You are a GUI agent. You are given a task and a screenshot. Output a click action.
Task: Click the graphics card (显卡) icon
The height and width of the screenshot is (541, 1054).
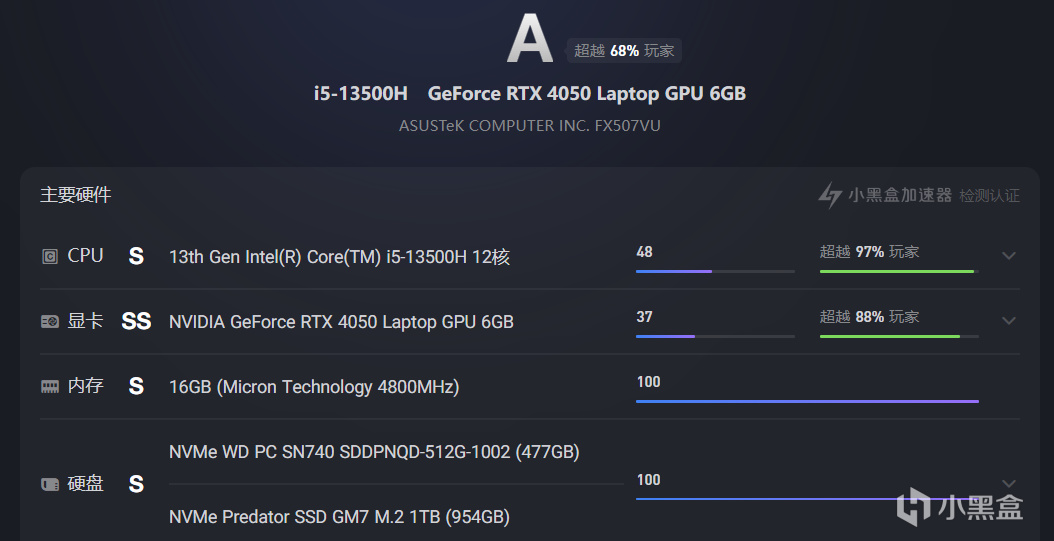pyautogui.click(x=50, y=321)
